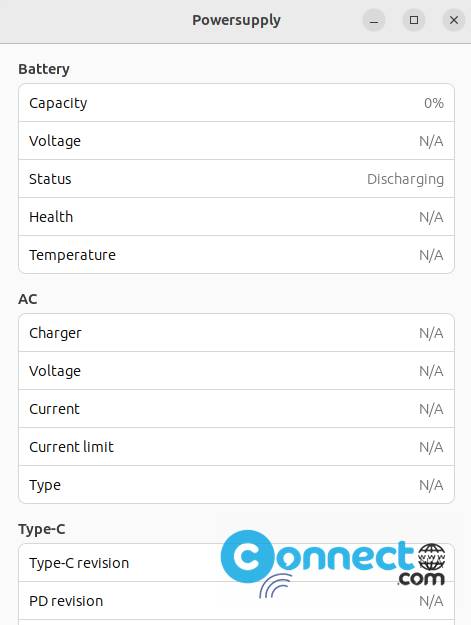The width and height of the screenshot is (471, 625).
Task: Click the battery Voltage row
Action: tap(236, 141)
